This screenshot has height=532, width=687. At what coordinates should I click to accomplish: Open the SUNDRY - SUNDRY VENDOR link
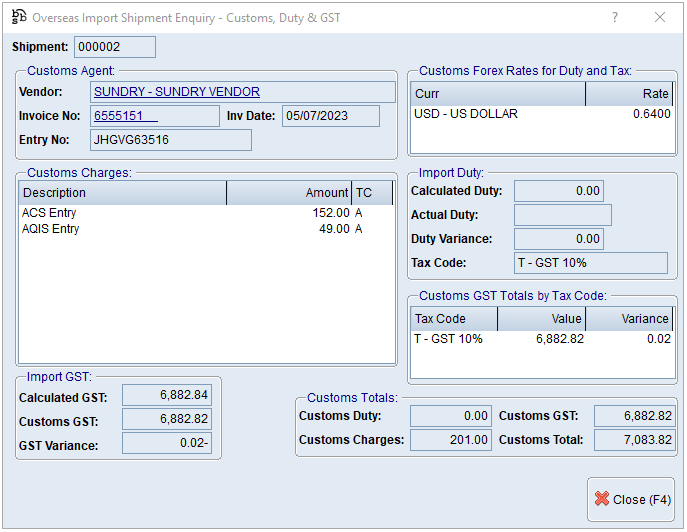(177, 92)
